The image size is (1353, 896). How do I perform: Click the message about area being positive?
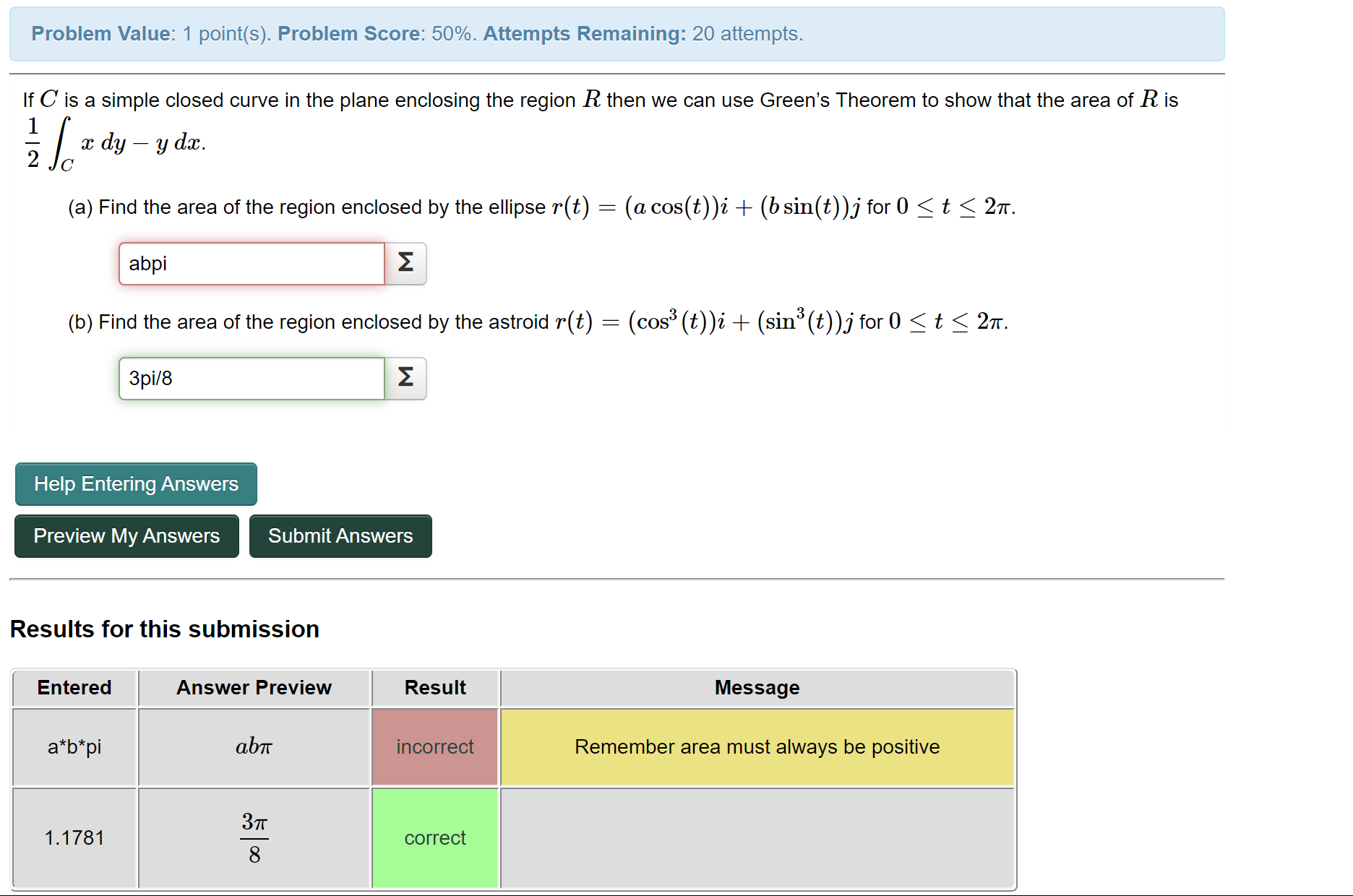pyautogui.click(x=756, y=746)
